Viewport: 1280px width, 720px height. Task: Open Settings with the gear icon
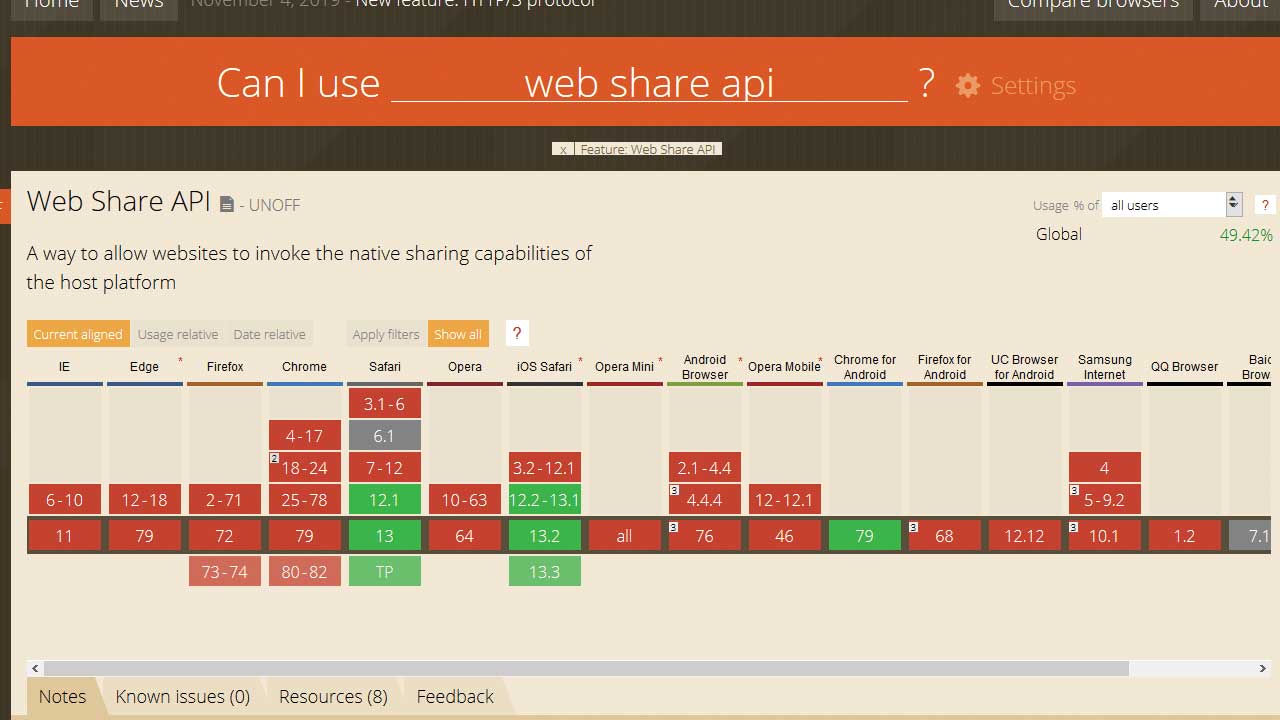968,86
